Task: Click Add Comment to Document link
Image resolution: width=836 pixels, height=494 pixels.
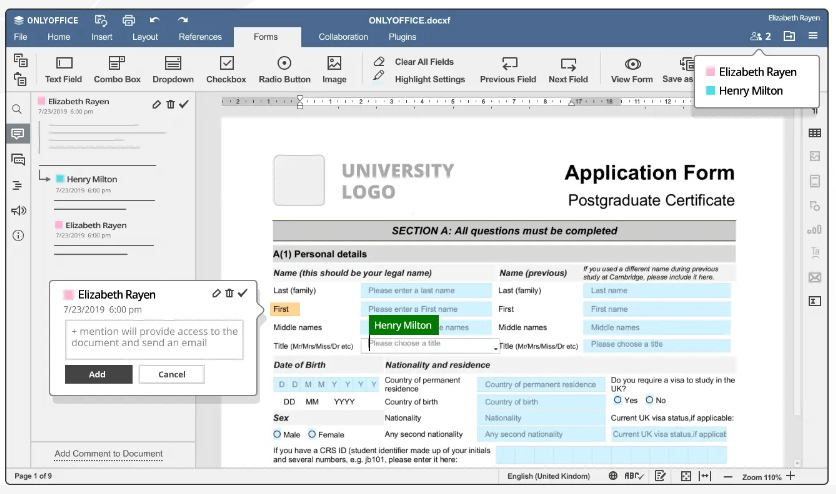Action: point(108,454)
